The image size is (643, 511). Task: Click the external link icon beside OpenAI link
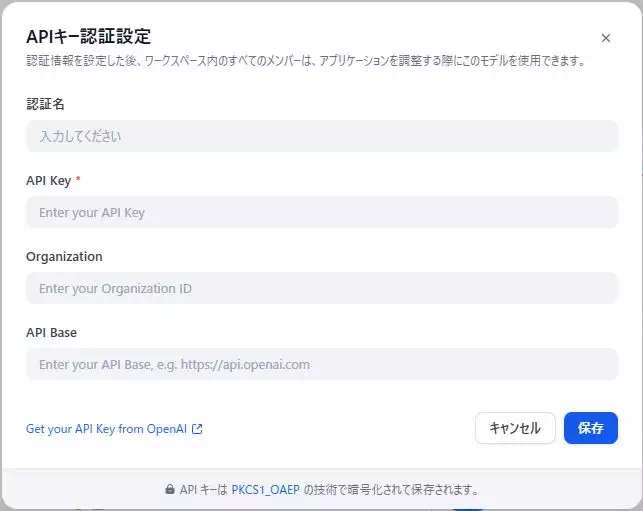tap(197, 429)
